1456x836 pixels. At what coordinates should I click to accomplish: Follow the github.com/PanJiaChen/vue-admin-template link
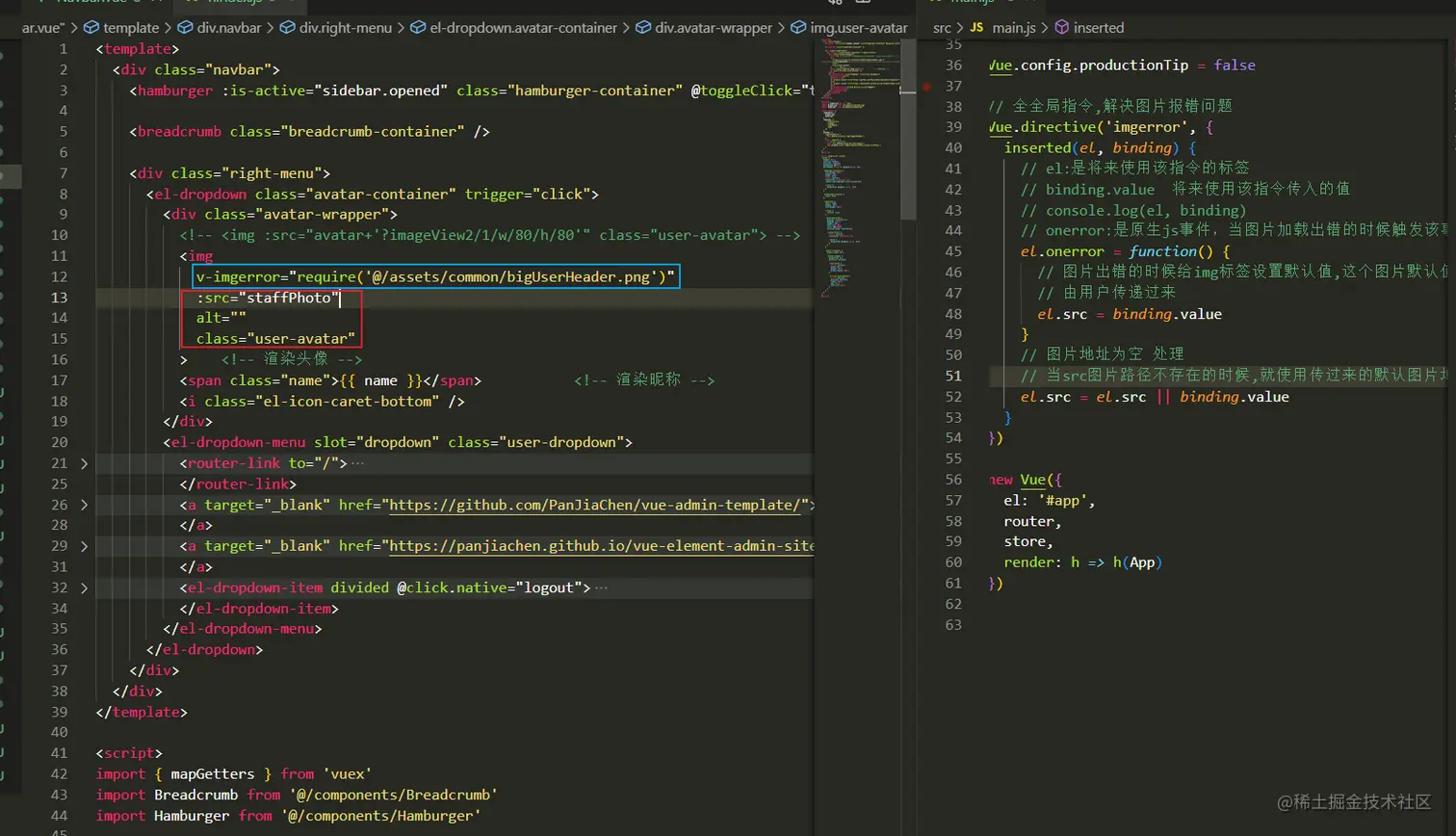[x=597, y=505]
